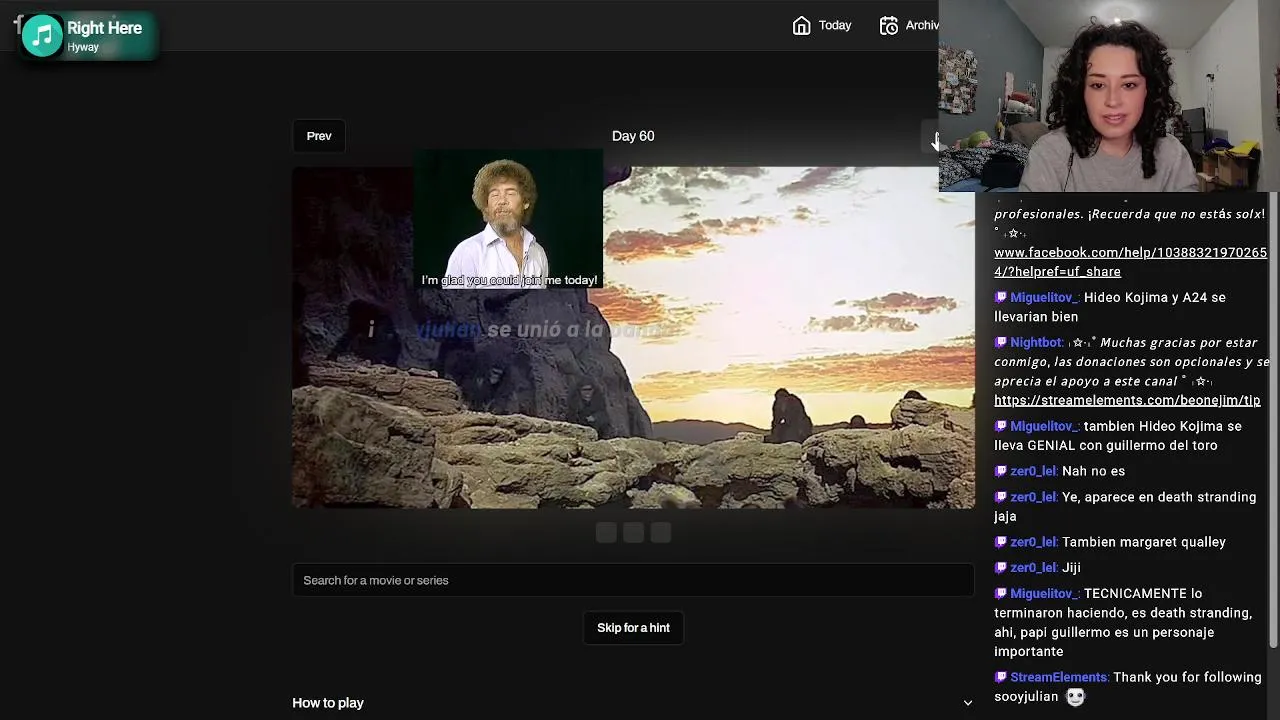This screenshot has width=1280, height=720.
Task: Select the second guess square below image
Action: (x=633, y=533)
